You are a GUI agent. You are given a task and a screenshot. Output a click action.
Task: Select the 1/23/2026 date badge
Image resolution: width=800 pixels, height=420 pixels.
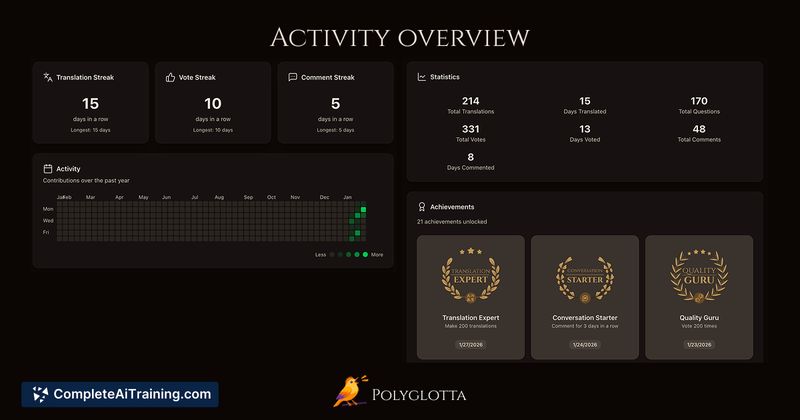(699, 344)
